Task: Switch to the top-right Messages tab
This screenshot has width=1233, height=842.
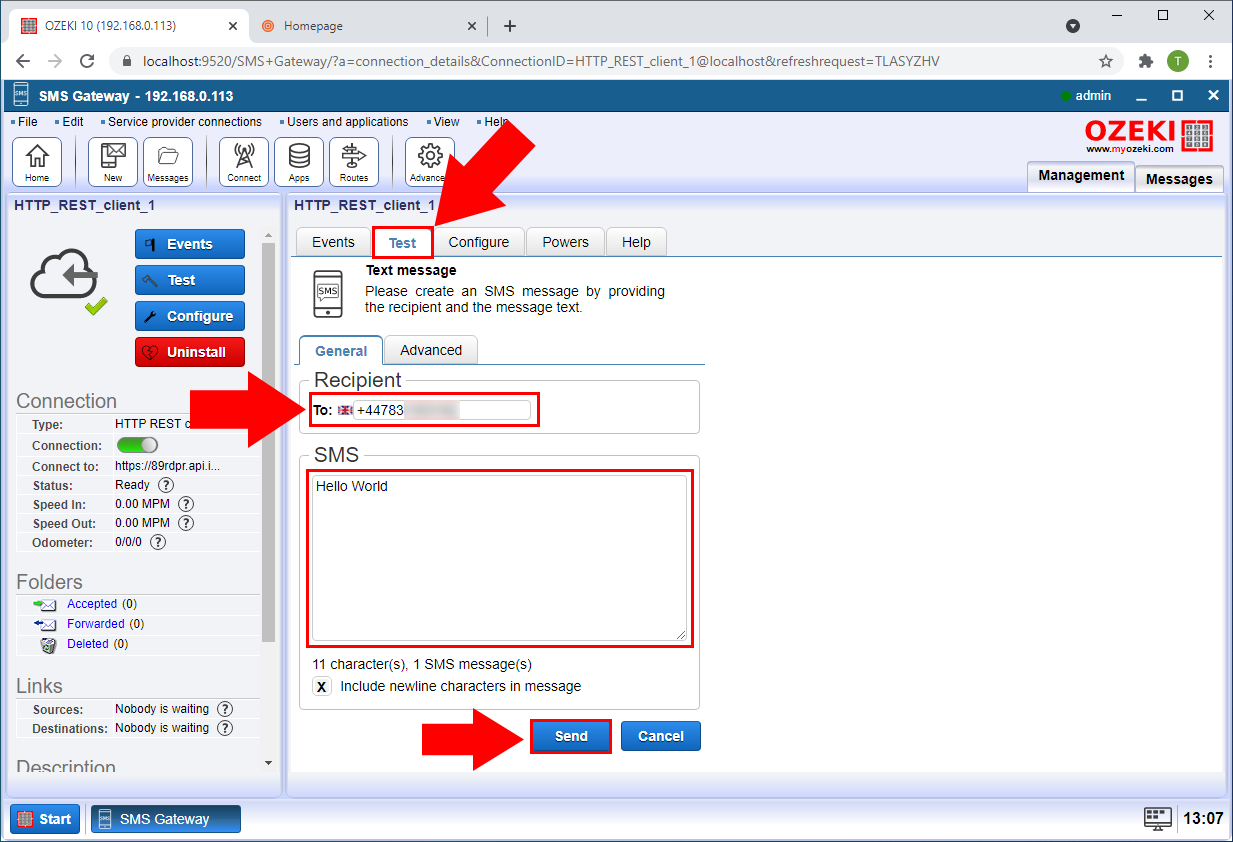Action: (1179, 178)
